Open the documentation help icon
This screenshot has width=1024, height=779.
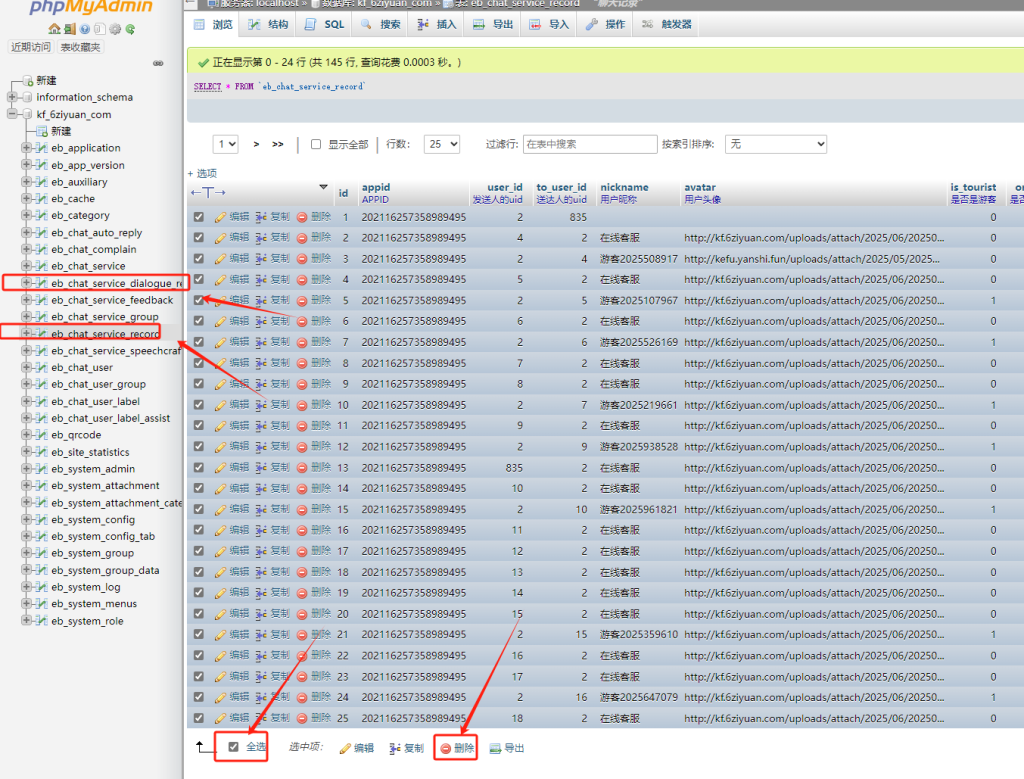tap(85, 29)
